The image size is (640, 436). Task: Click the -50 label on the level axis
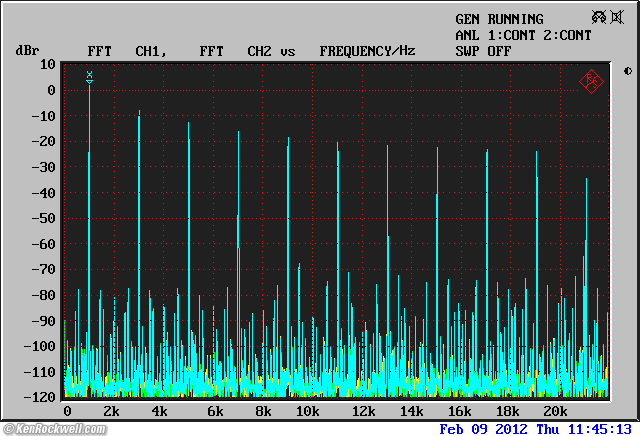point(42,218)
